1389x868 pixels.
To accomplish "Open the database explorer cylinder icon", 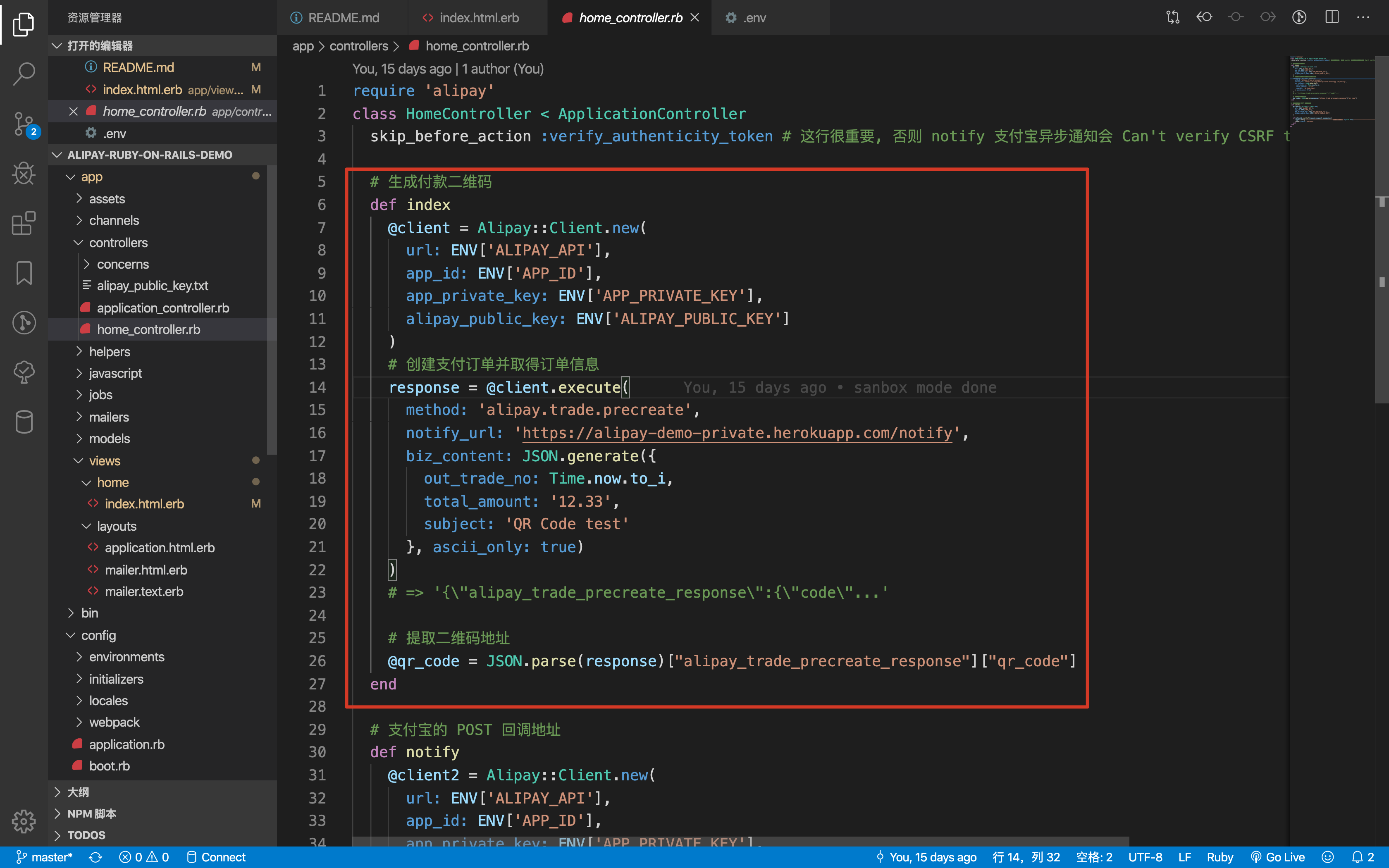I will 24,422.
